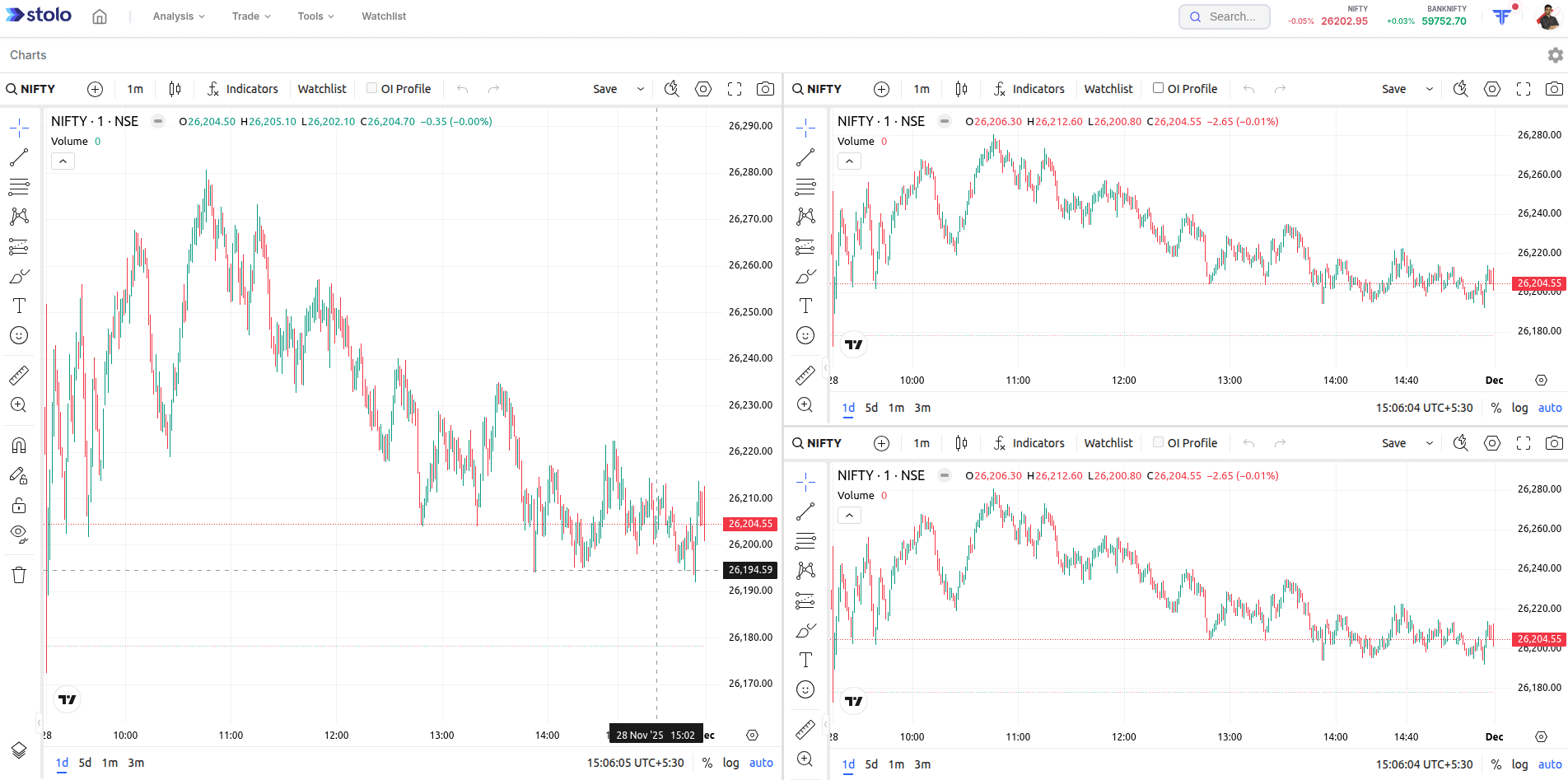This screenshot has height=780, width=1568.
Task: Take a snapshot of the top-right chart
Action: click(1554, 88)
